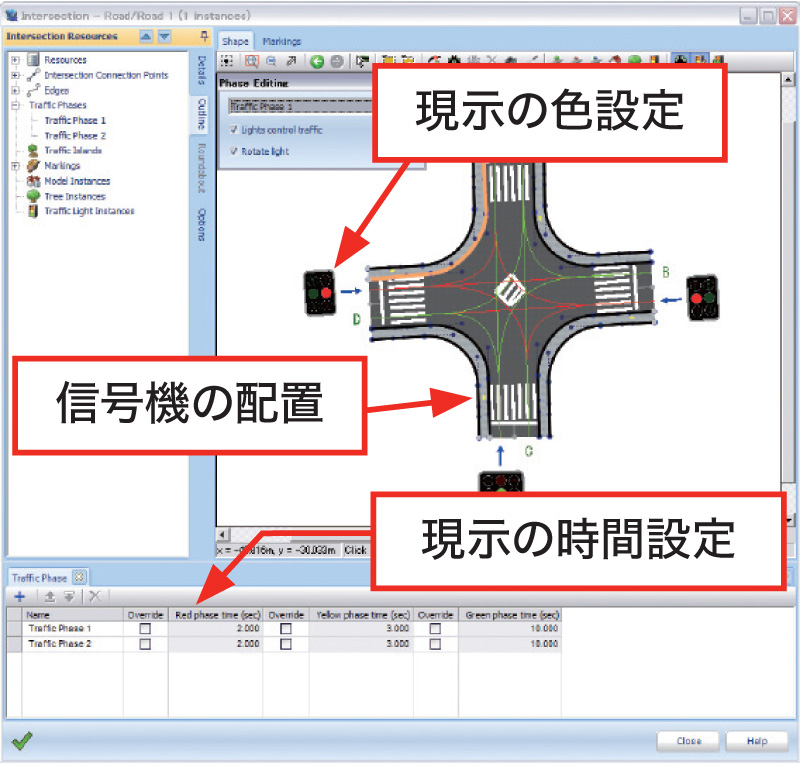Click the Help button
800x765 pixels.
(757, 741)
